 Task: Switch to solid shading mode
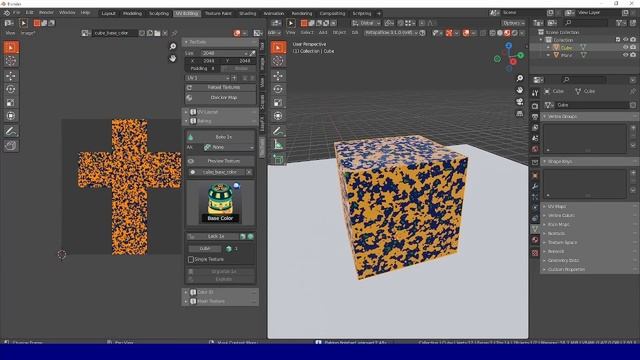[x=500, y=33]
